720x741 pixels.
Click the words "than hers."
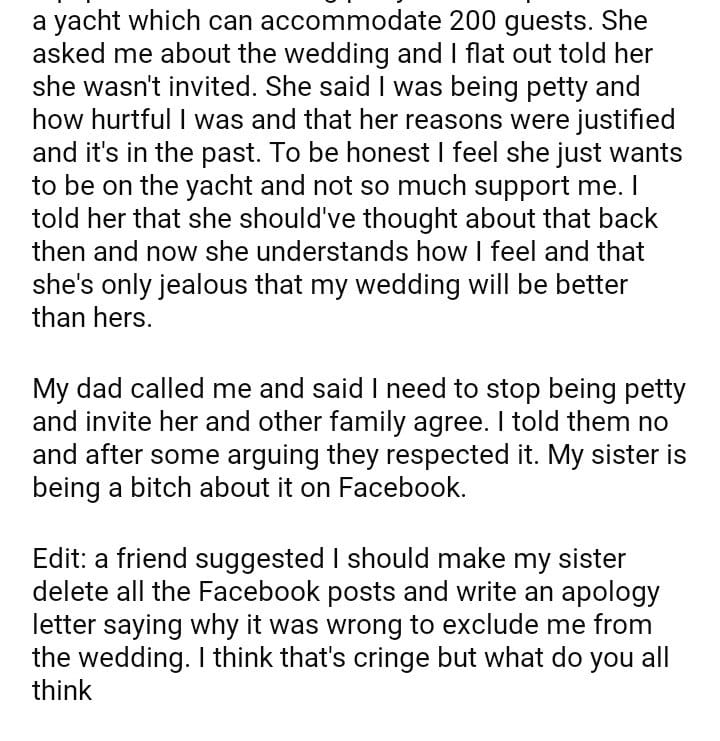click(x=92, y=317)
